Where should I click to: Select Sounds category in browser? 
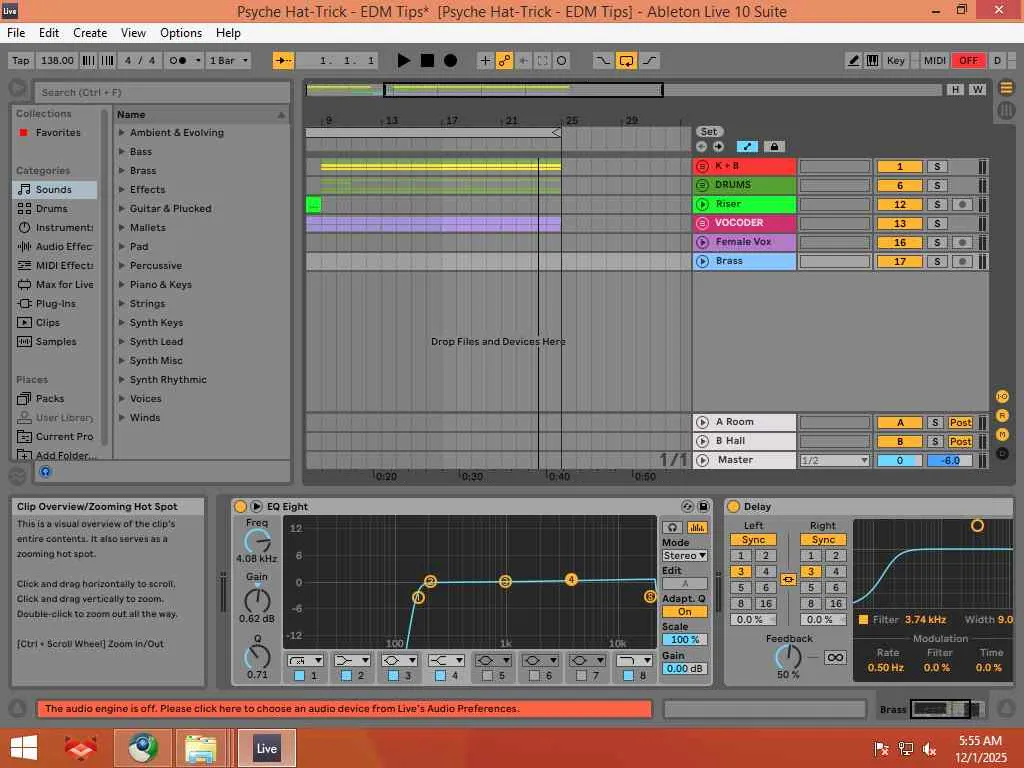54,189
